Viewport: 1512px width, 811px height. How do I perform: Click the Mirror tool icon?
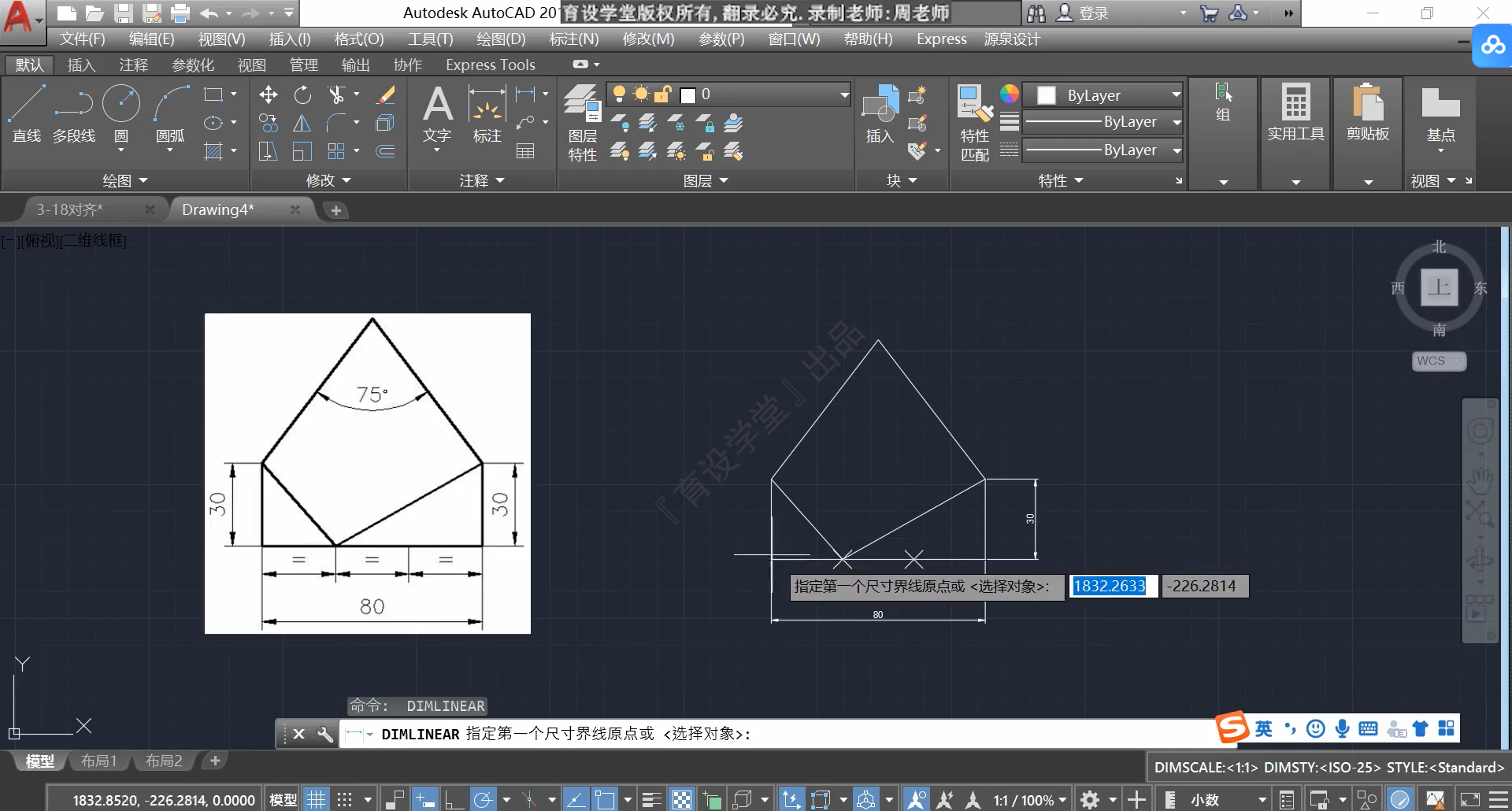click(302, 123)
